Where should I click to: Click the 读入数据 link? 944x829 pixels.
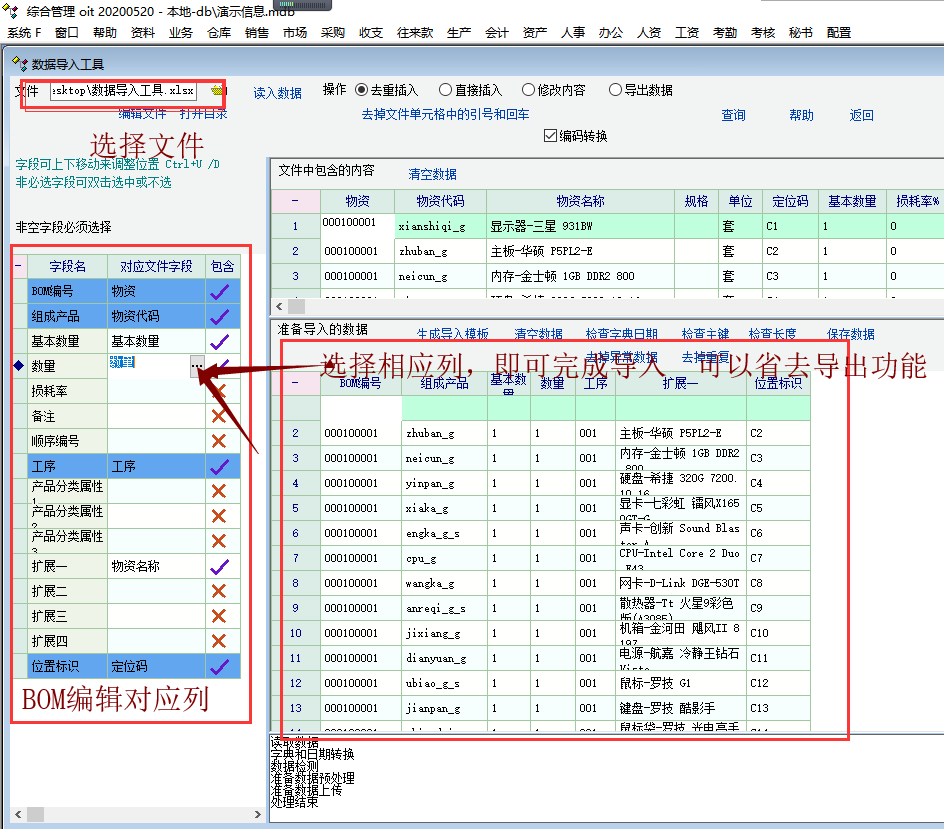(277, 93)
